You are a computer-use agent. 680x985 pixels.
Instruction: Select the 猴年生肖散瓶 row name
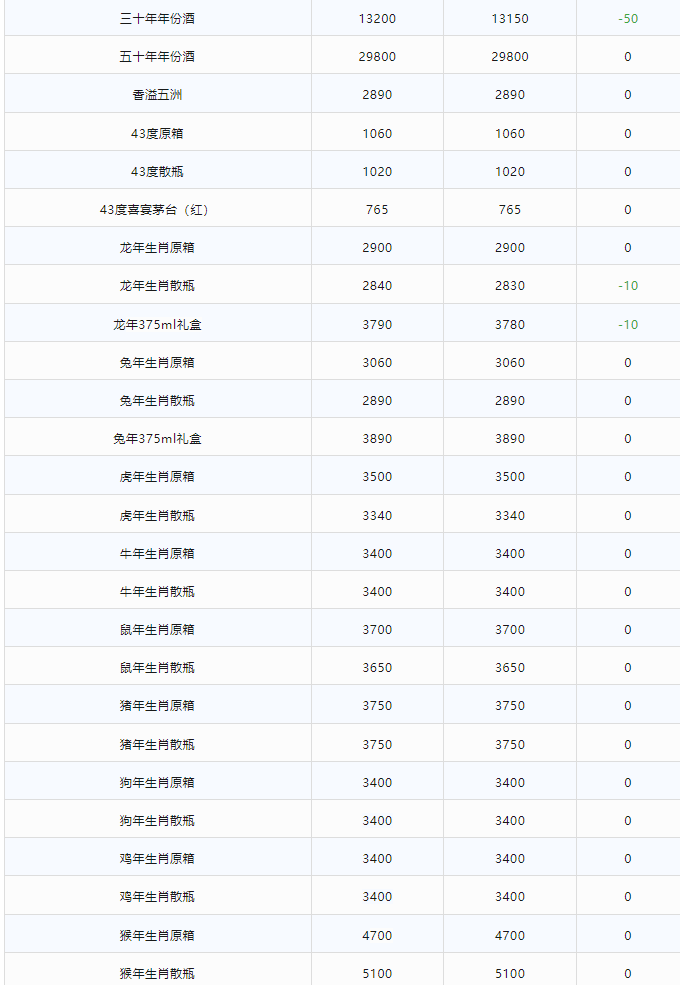pos(157,973)
